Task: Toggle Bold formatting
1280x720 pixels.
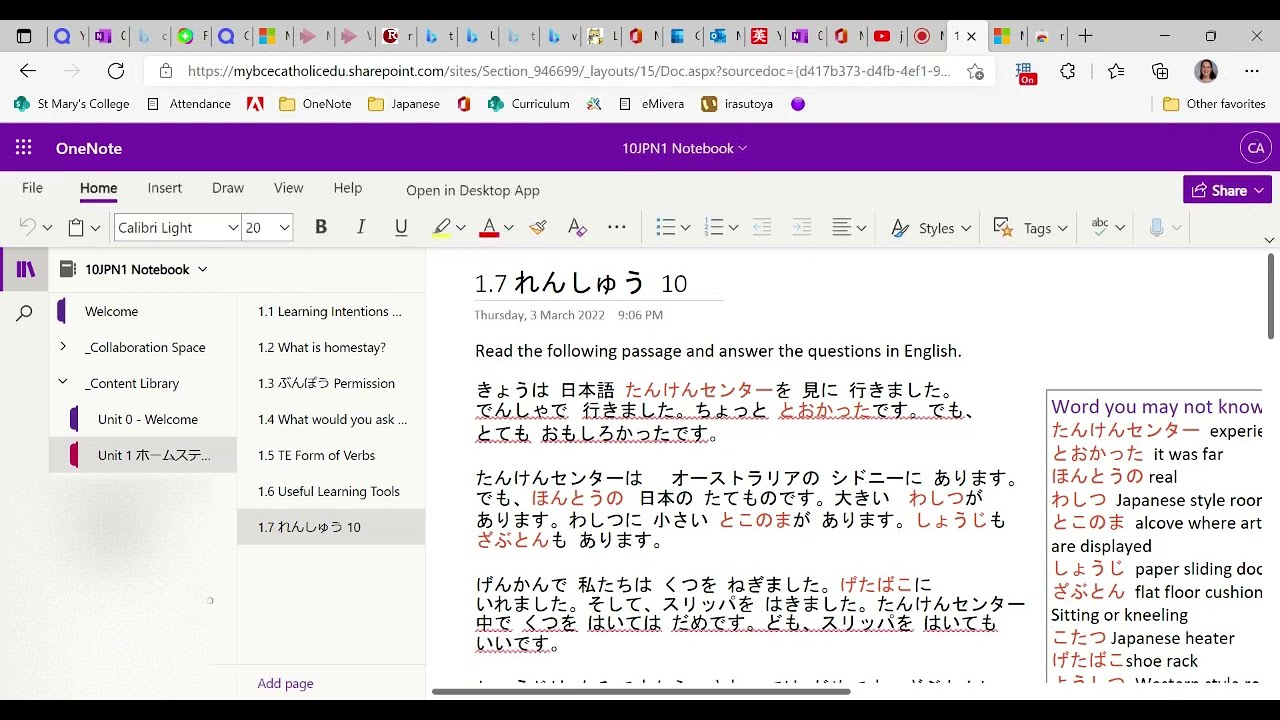Action: (x=321, y=228)
